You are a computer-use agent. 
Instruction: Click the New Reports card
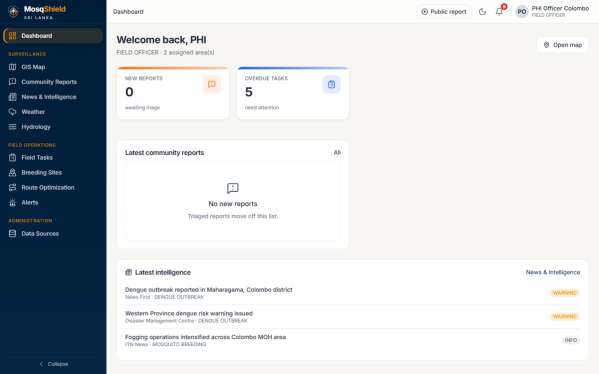[173, 93]
